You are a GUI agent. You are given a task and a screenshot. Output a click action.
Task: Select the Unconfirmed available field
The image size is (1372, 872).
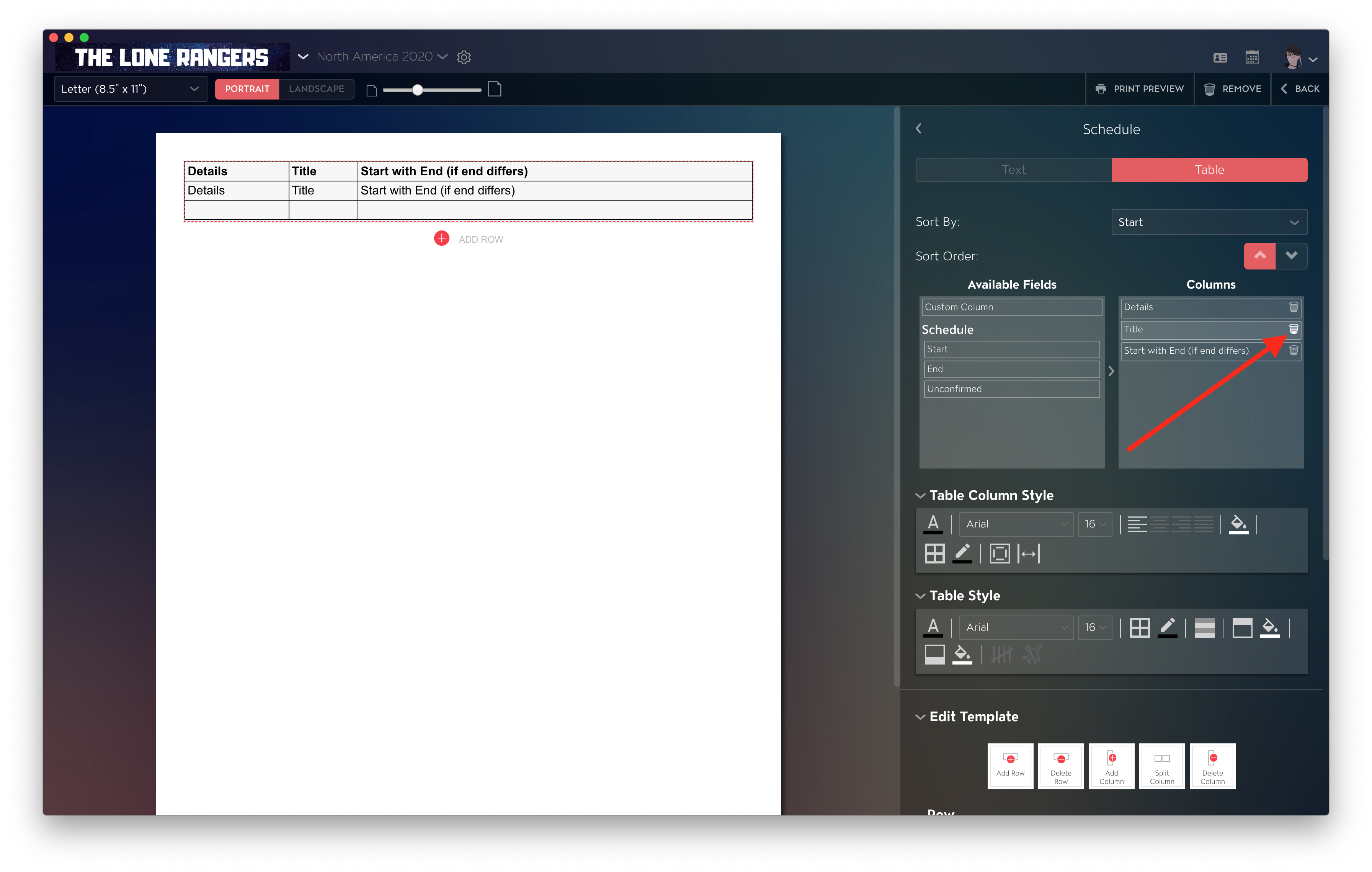(1011, 389)
